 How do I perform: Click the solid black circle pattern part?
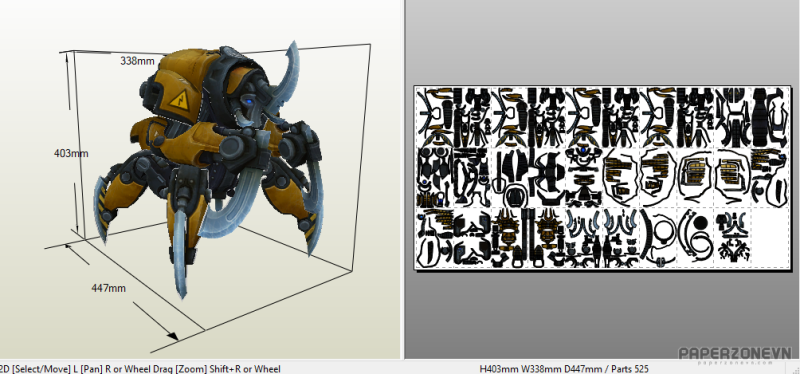click(x=700, y=222)
